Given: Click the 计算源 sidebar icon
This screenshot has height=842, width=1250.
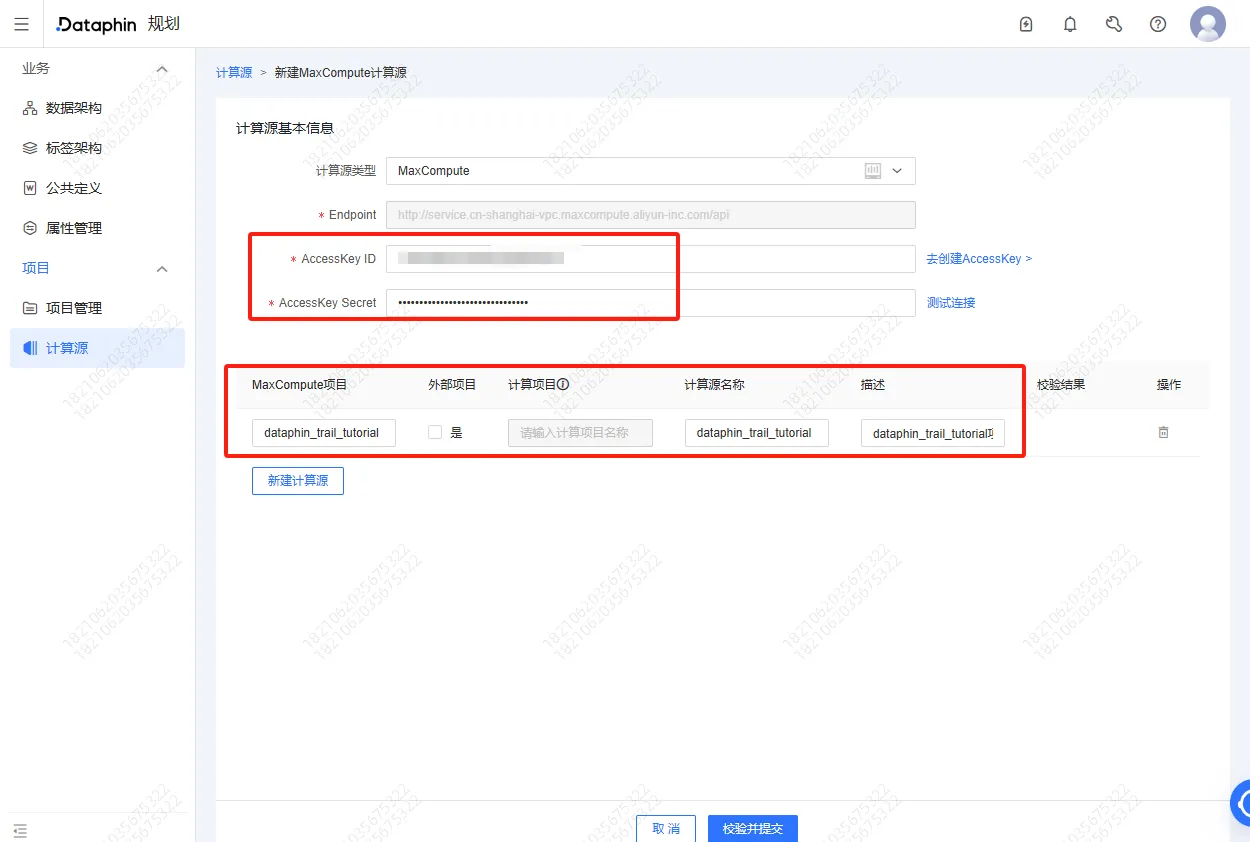Looking at the screenshot, I should 30,348.
